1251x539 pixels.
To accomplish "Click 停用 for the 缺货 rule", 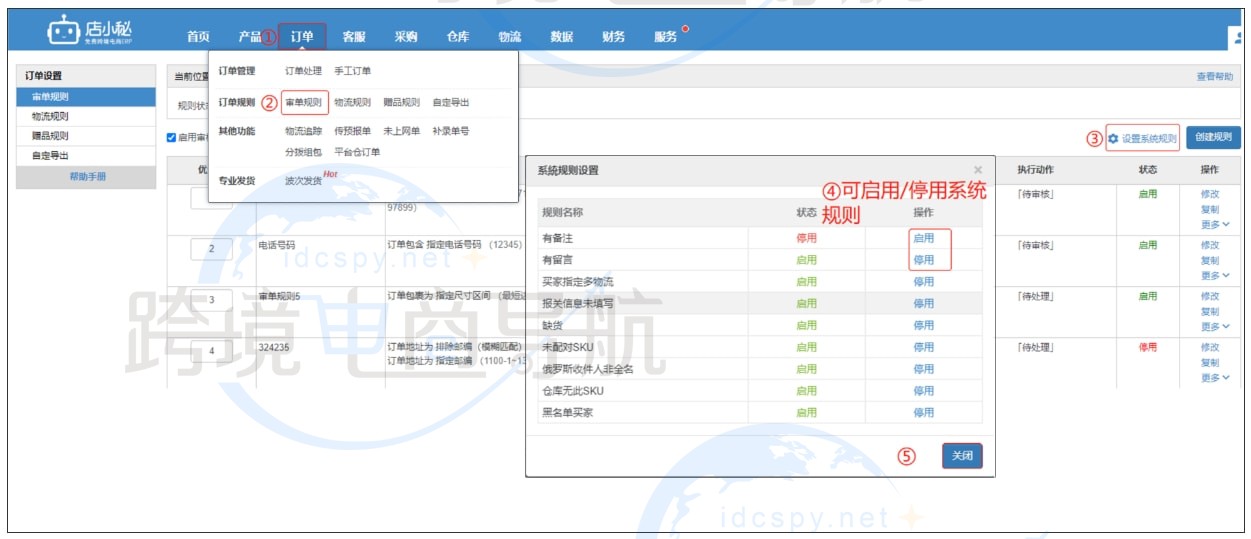I will (923, 326).
